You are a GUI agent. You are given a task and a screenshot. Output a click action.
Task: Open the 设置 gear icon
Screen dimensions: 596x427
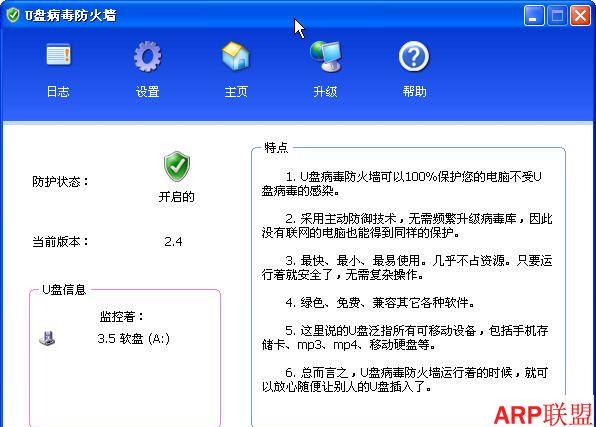(x=147, y=56)
